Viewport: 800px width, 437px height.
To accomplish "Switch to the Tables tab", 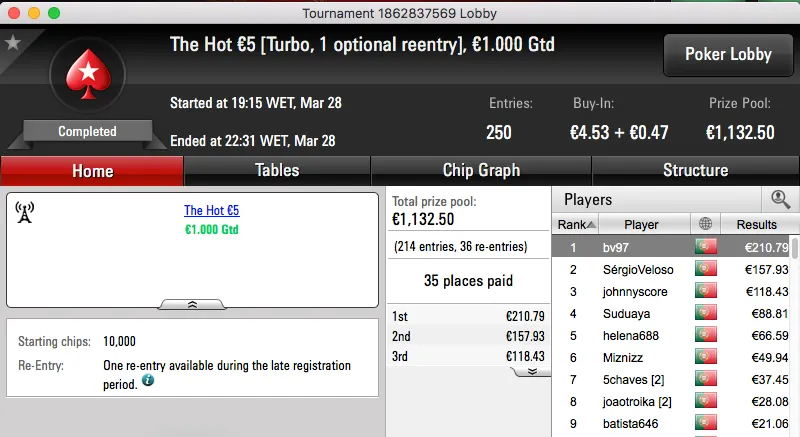I will pos(277,170).
